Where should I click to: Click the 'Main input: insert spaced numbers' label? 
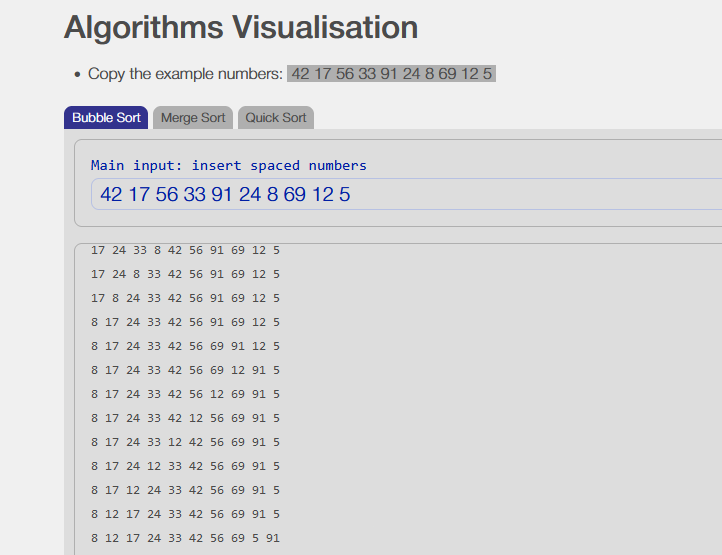pos(228,165)
